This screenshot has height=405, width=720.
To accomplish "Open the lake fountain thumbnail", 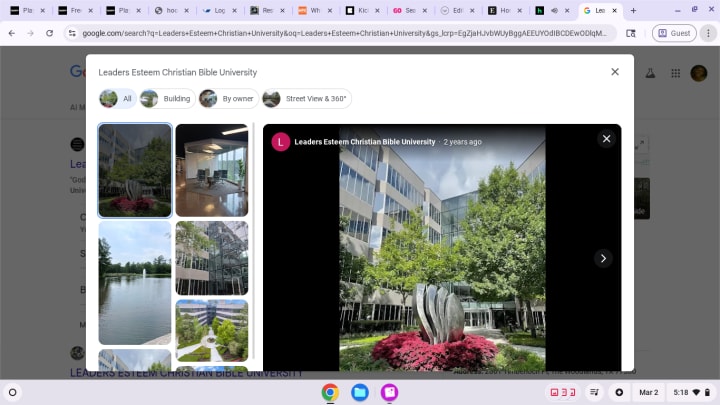I will [135, 282].
